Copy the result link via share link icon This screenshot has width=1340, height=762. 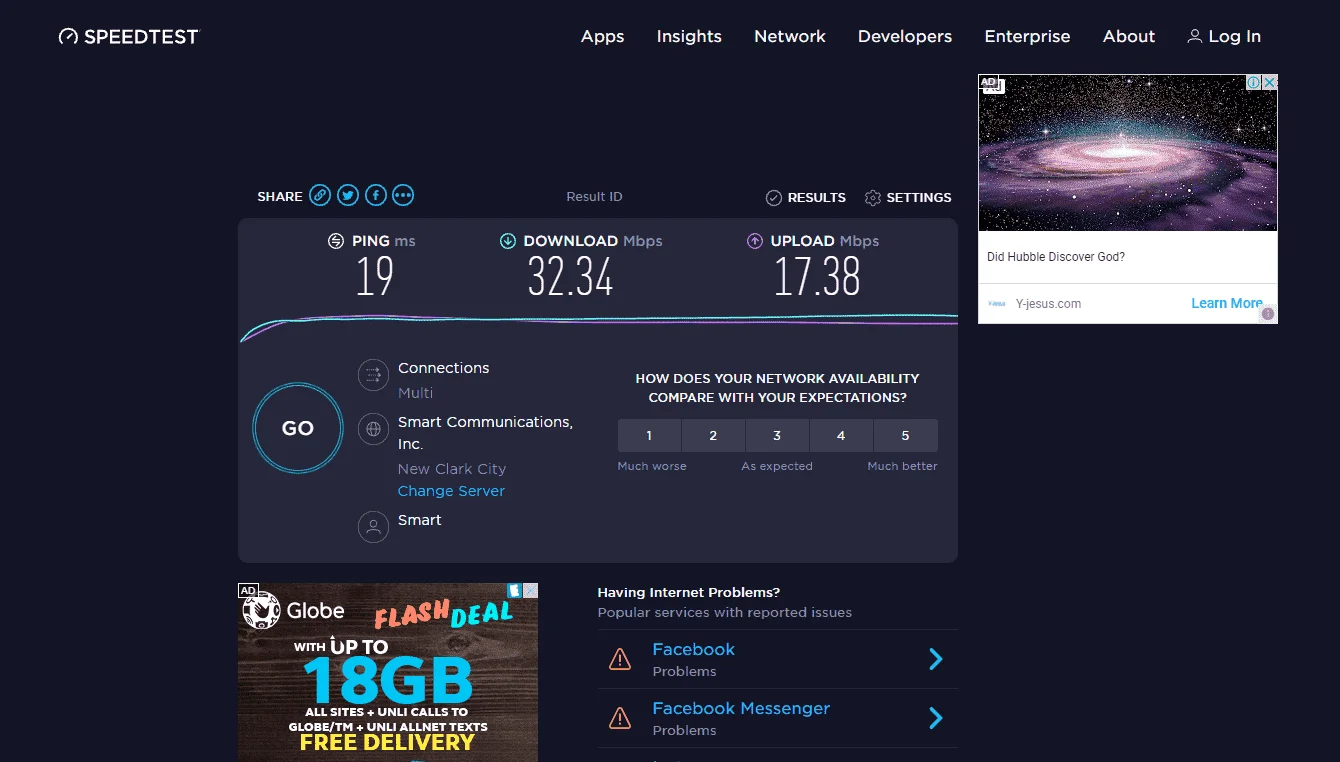click(320, 196)
